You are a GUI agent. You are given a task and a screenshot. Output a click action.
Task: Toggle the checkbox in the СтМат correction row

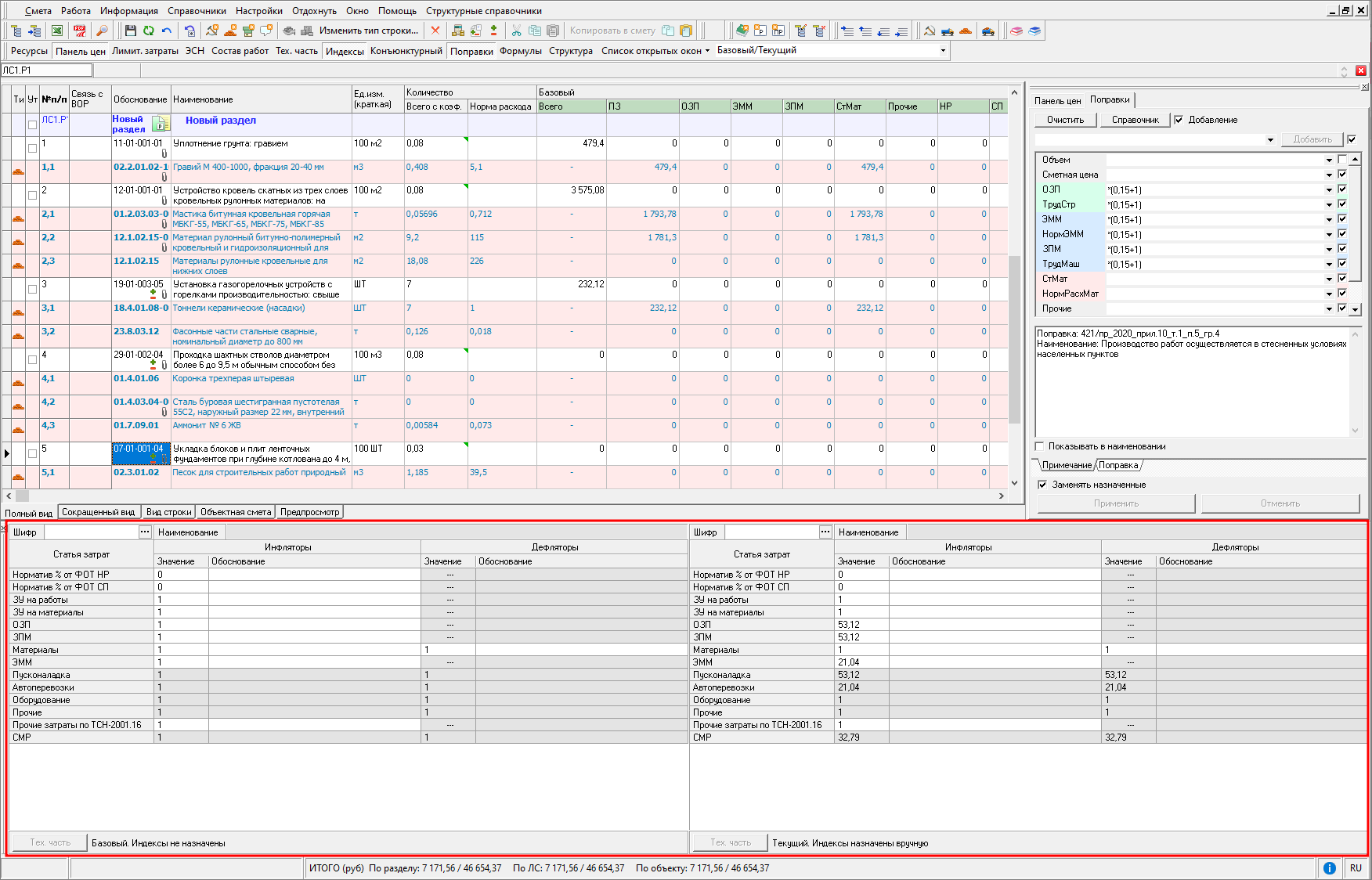click(1342, 279)
